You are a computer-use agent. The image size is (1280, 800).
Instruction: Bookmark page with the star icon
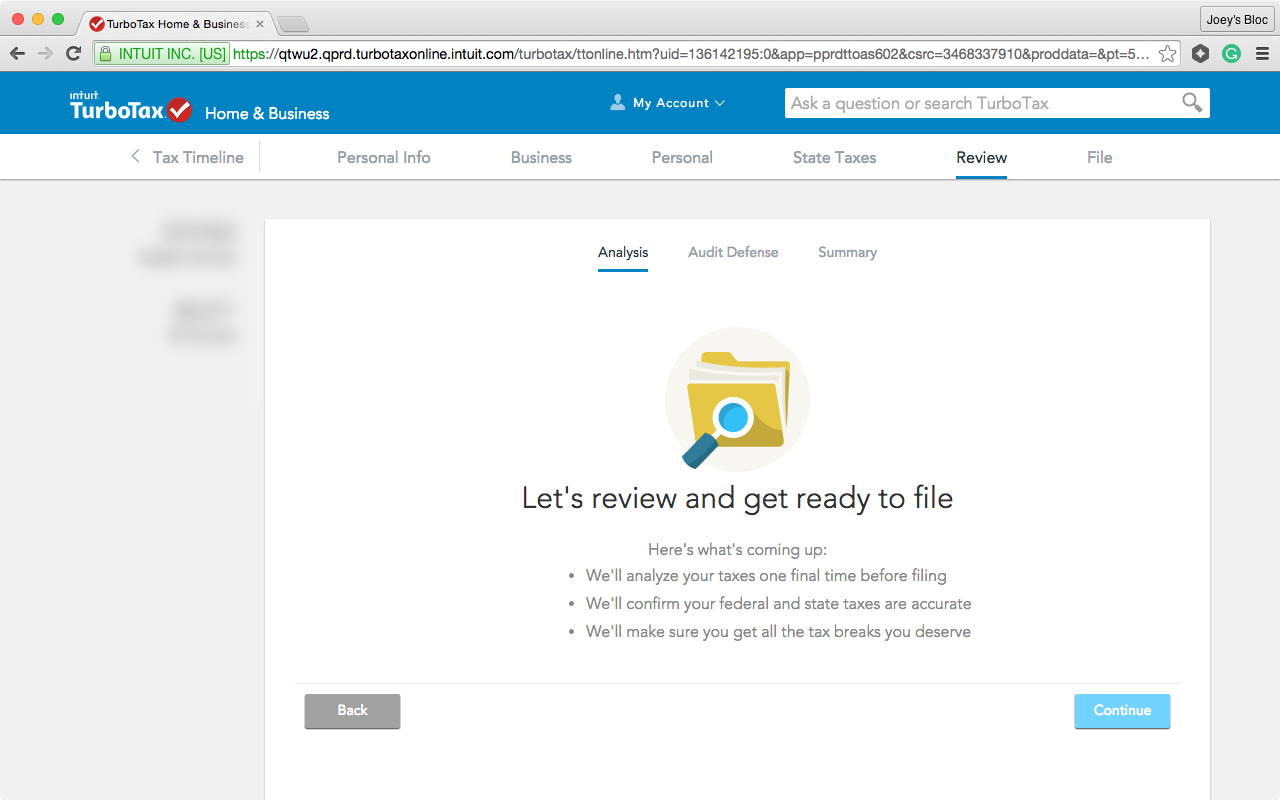(1167, 54)
